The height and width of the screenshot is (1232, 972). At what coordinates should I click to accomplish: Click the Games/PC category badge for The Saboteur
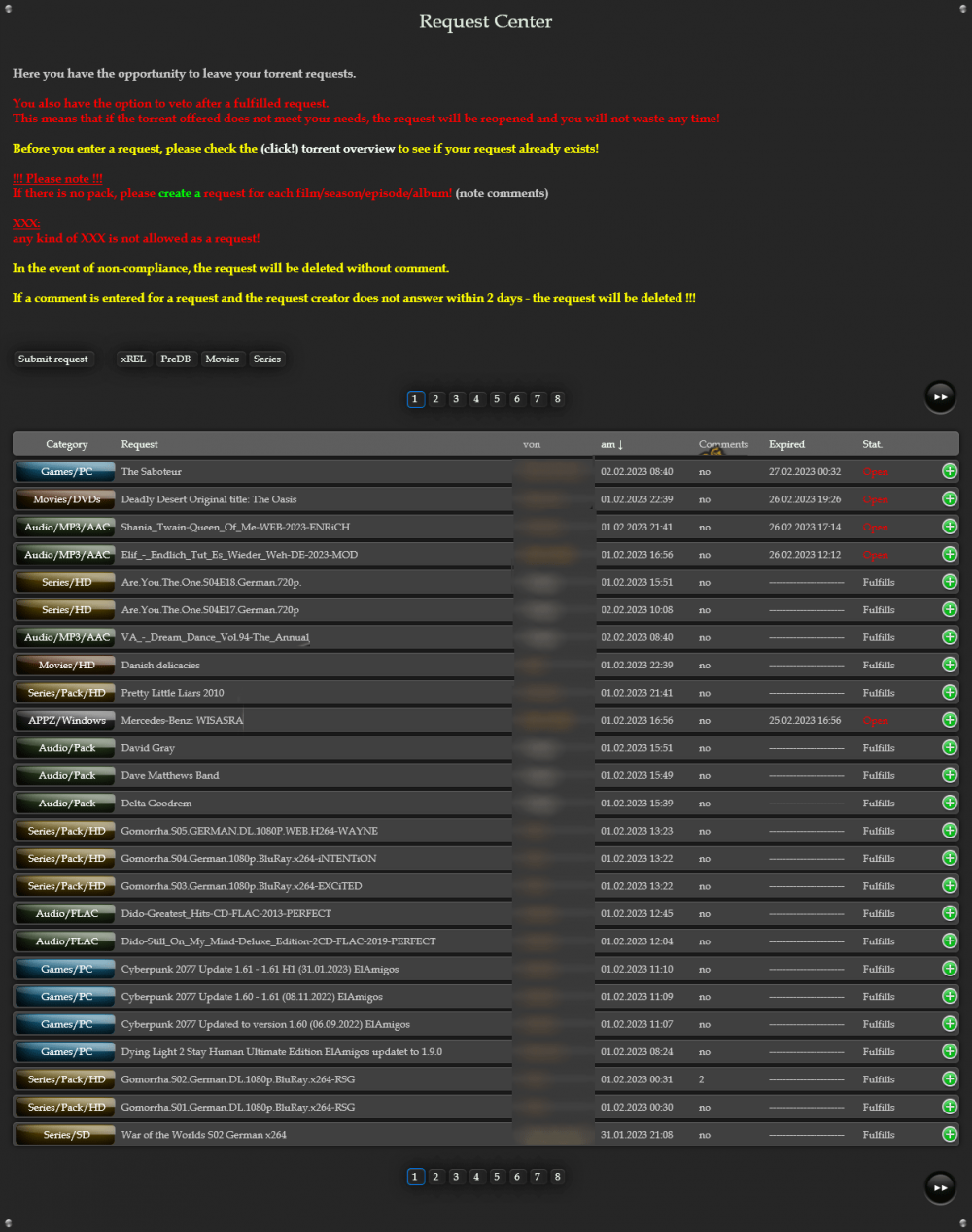pos(66,472)
